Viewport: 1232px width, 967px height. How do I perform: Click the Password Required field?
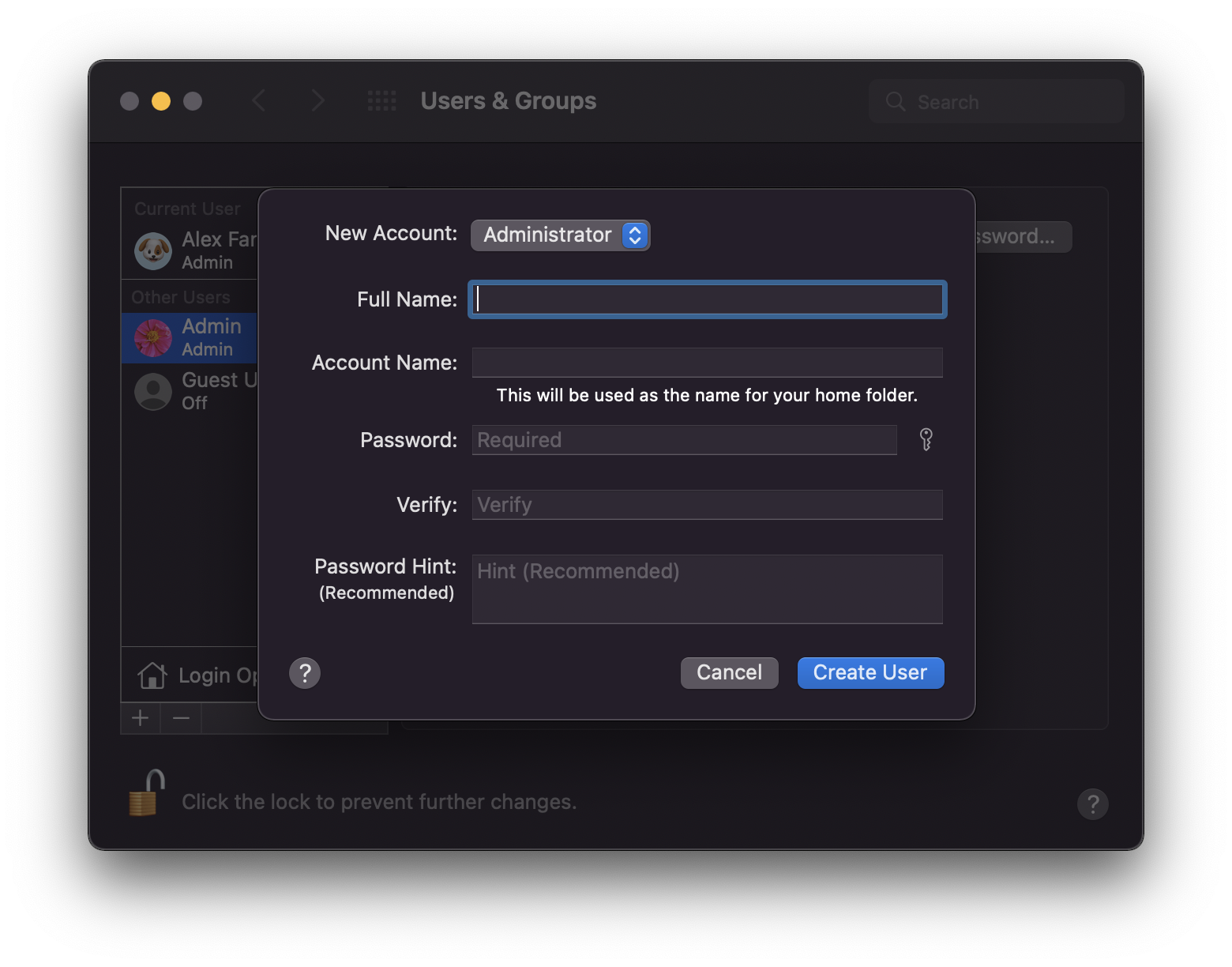[685, 440]
